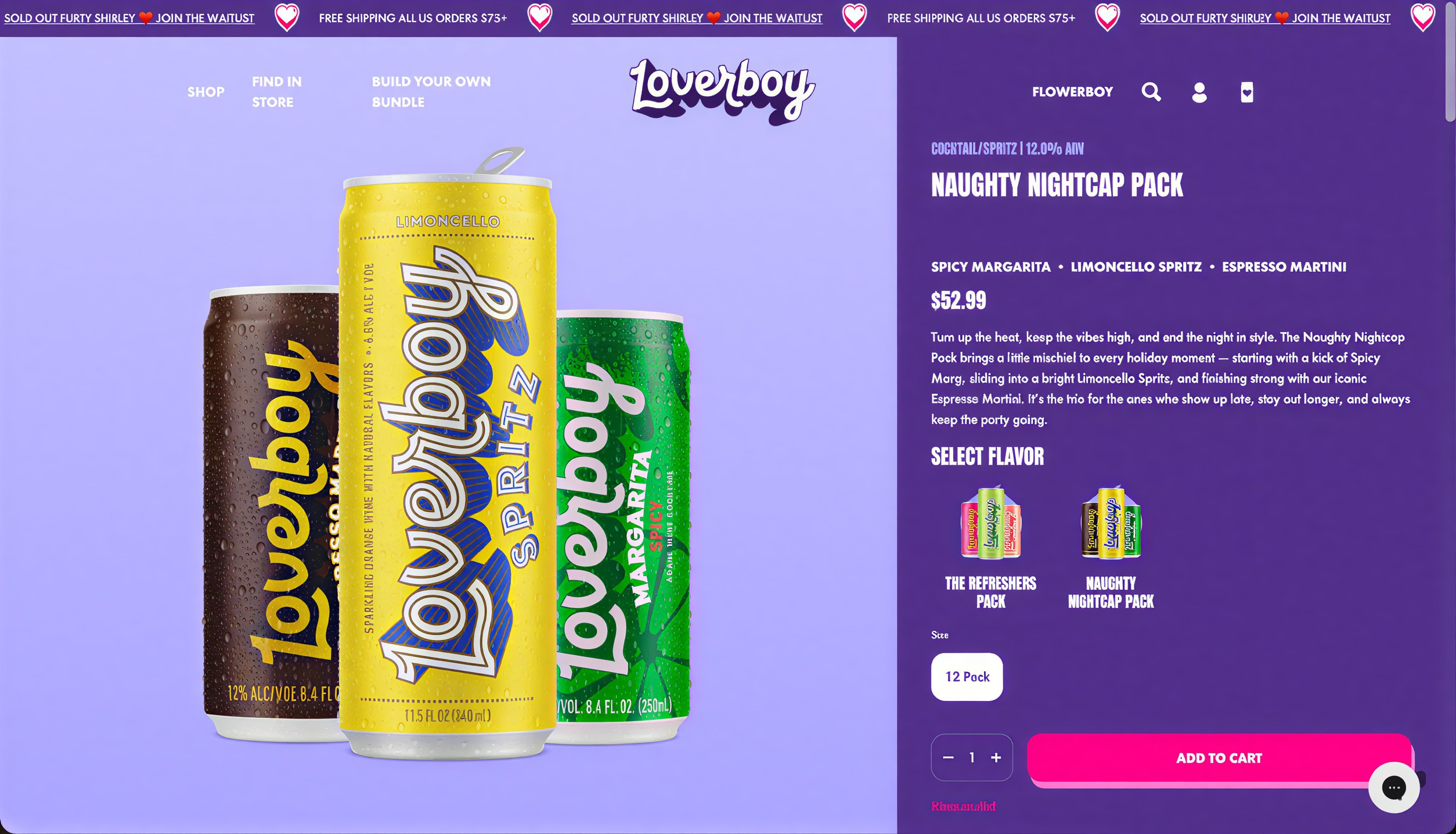Click the quantity number field
The image size is (1456, 834).
tap(972, 757)
